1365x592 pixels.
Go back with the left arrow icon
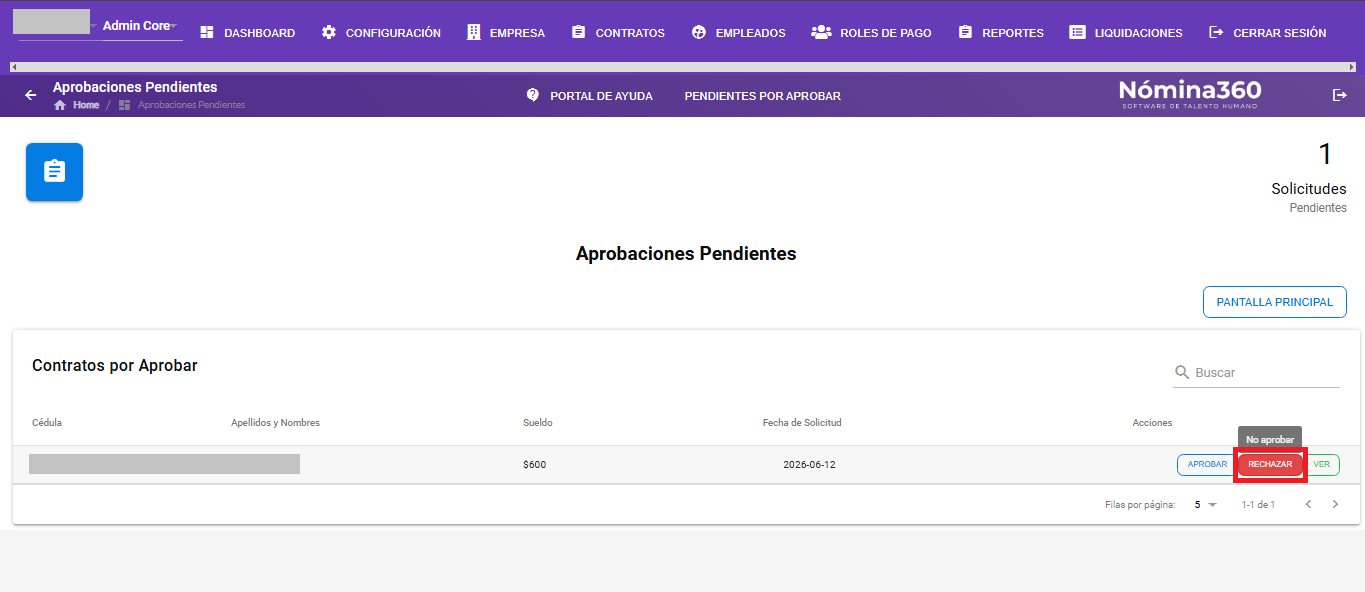30,95
